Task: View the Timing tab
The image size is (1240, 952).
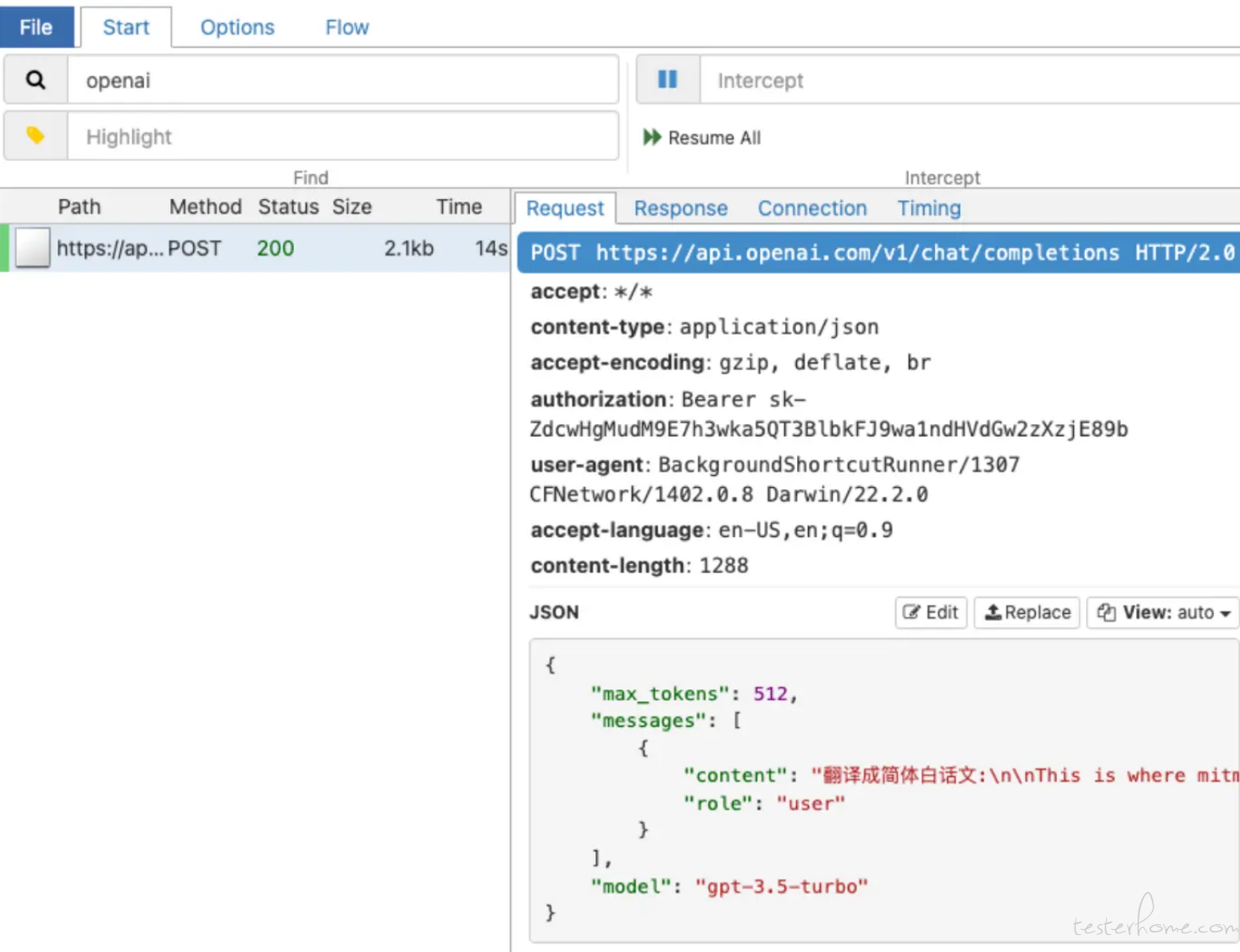Action: pyautogui.click(x=929, y=208)
